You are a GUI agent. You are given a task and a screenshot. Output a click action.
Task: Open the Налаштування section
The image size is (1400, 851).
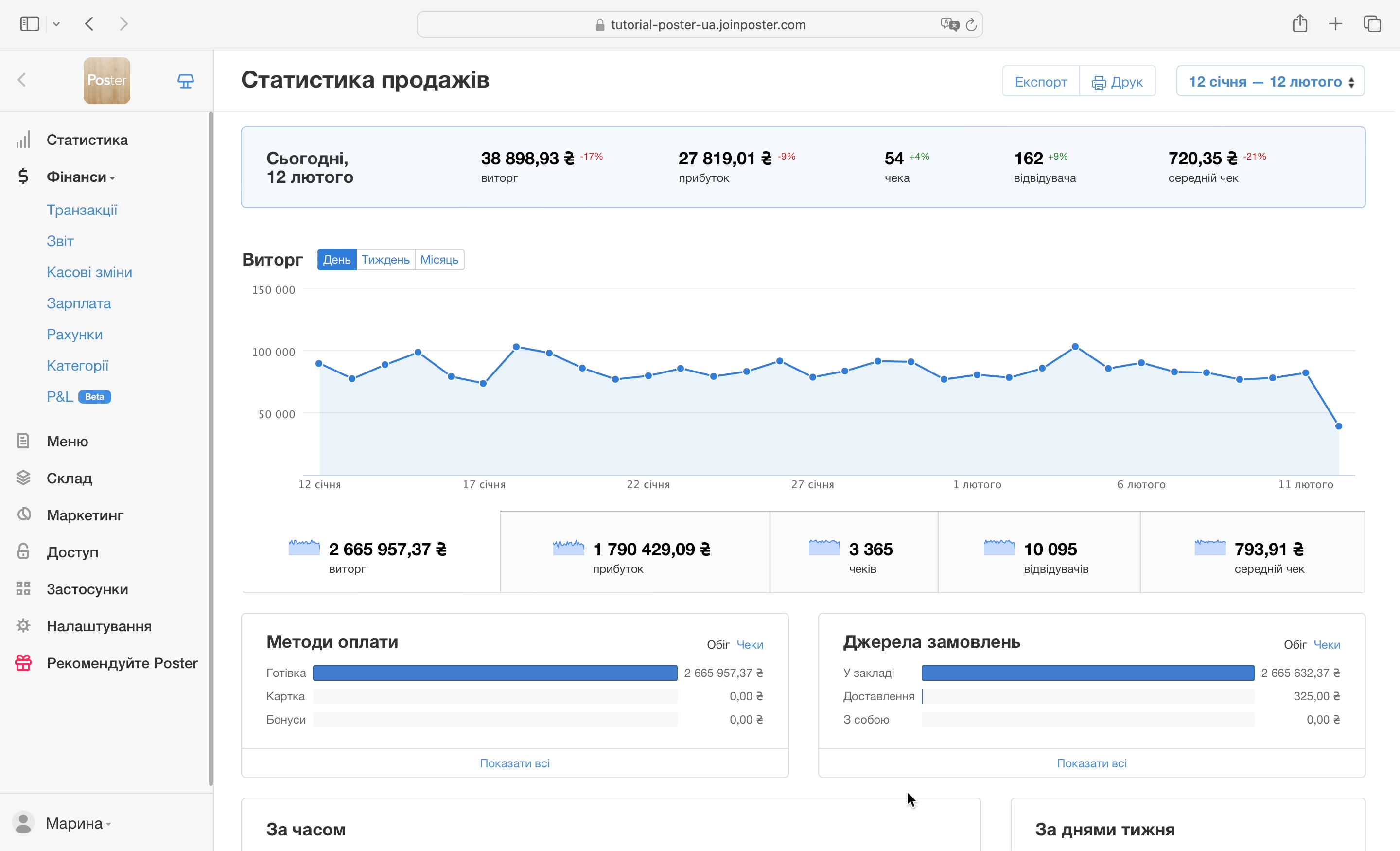tap(99, 626)
